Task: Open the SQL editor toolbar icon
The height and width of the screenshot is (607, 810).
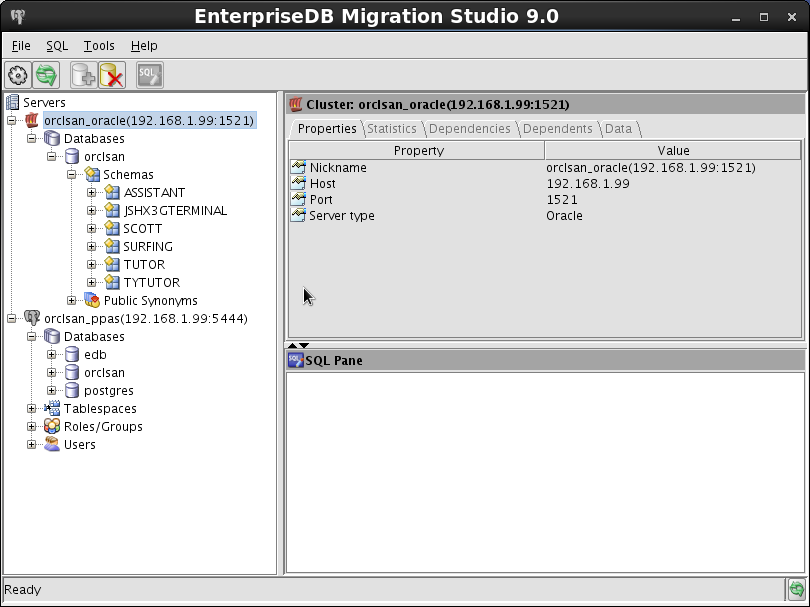Action: coord(150,75)
